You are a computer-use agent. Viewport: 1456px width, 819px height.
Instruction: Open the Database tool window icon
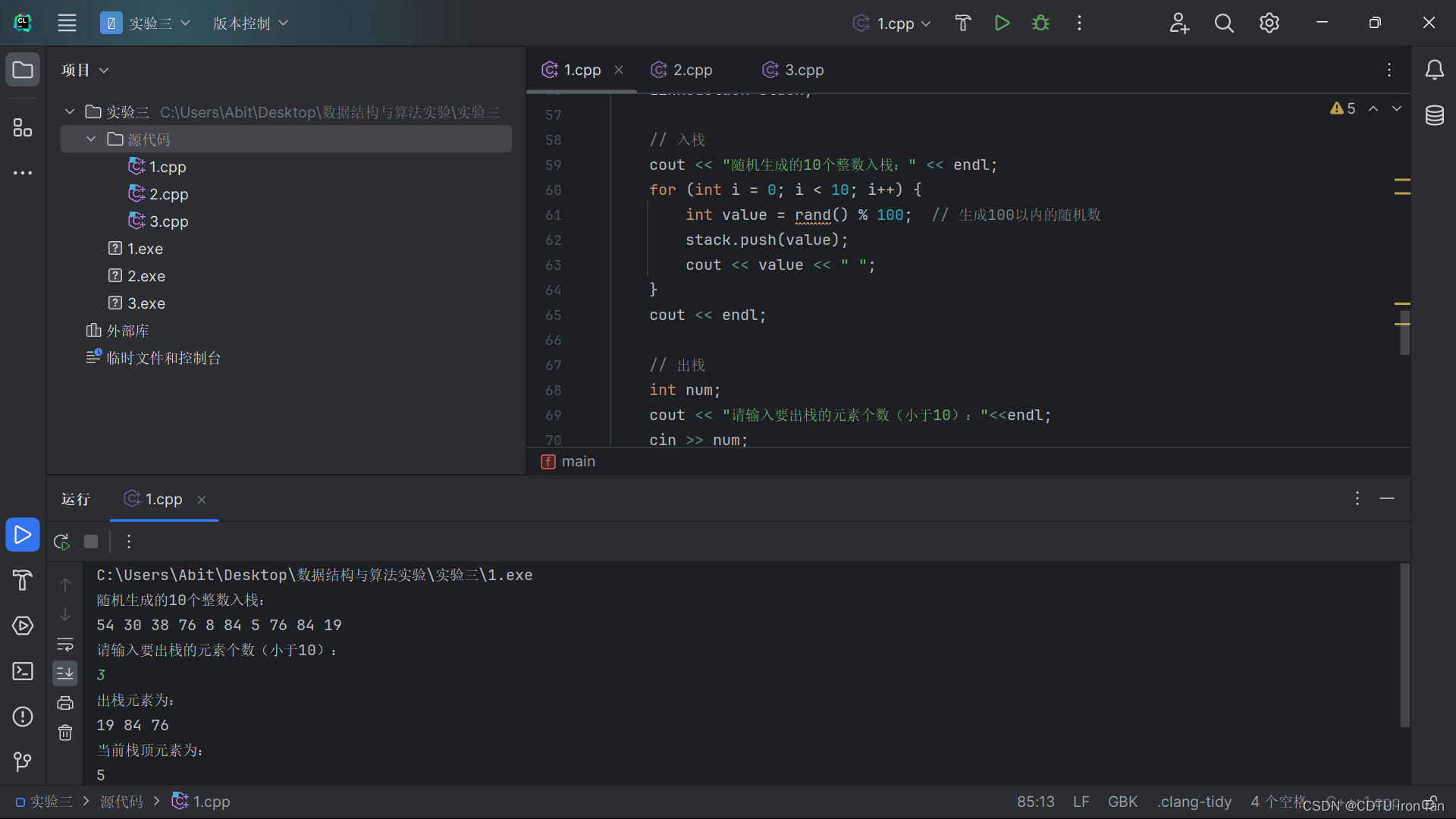(x=1434, y=115)
